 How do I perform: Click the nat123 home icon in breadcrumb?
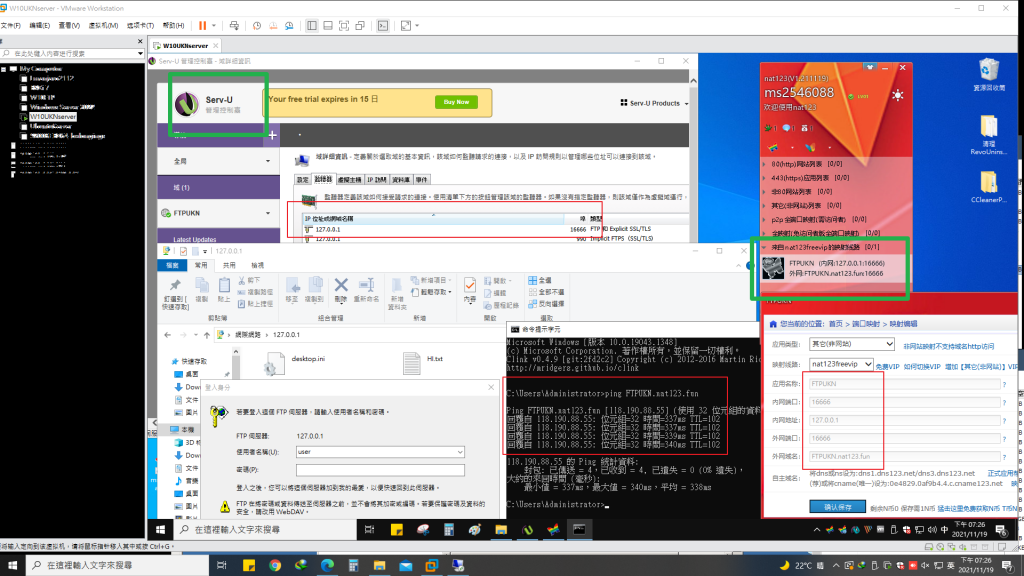773,324
